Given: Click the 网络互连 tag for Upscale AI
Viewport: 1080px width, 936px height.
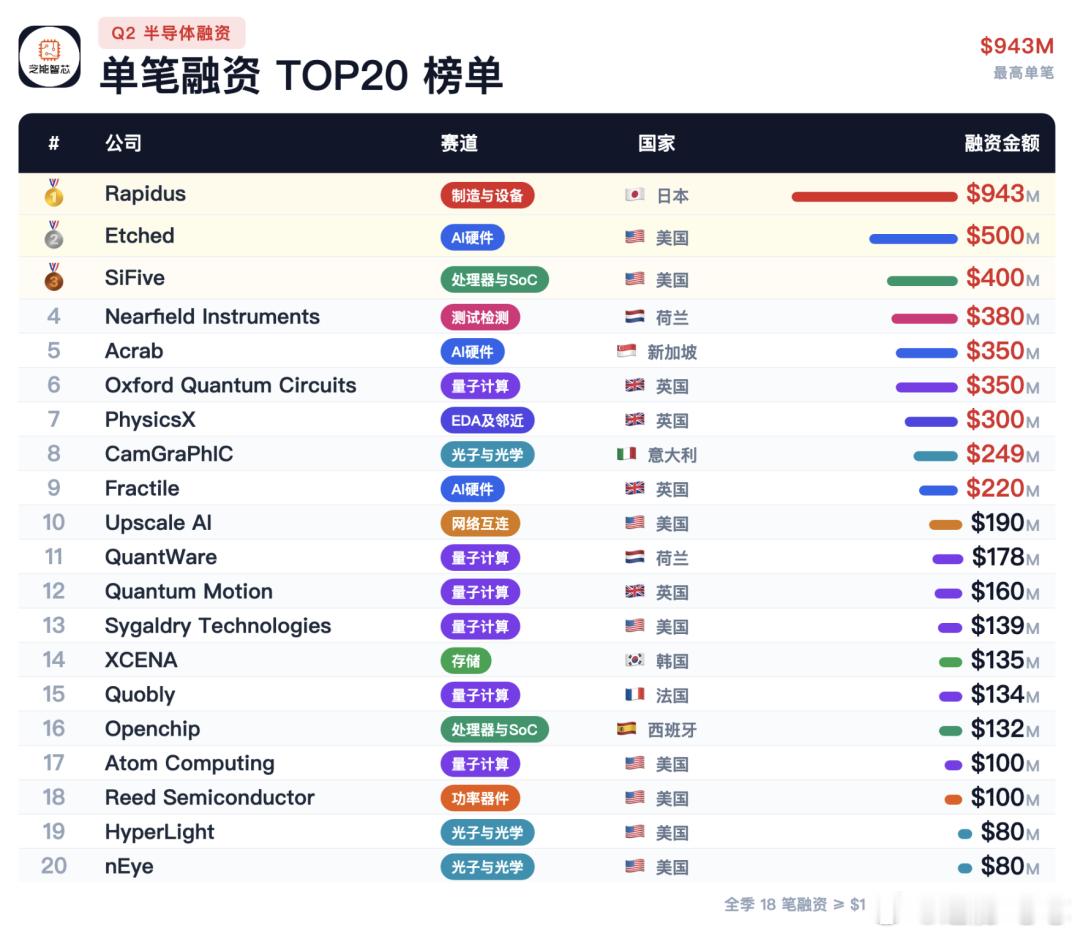Looking at the screenshot, I should [479, 523].
